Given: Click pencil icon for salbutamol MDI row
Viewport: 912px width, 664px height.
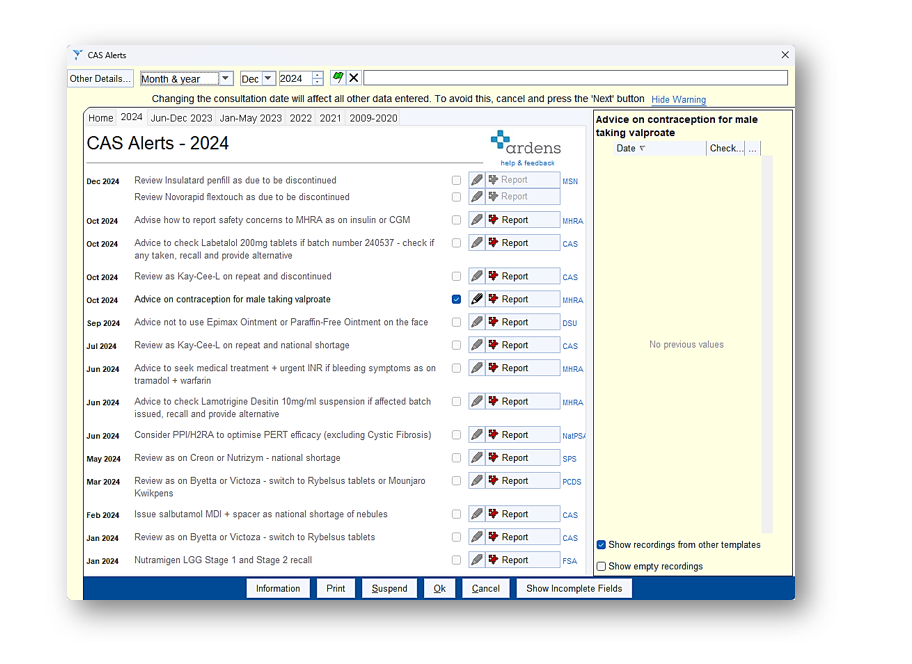Looking at the screenshot, I should pyautogui.click(x=477, y=514).
